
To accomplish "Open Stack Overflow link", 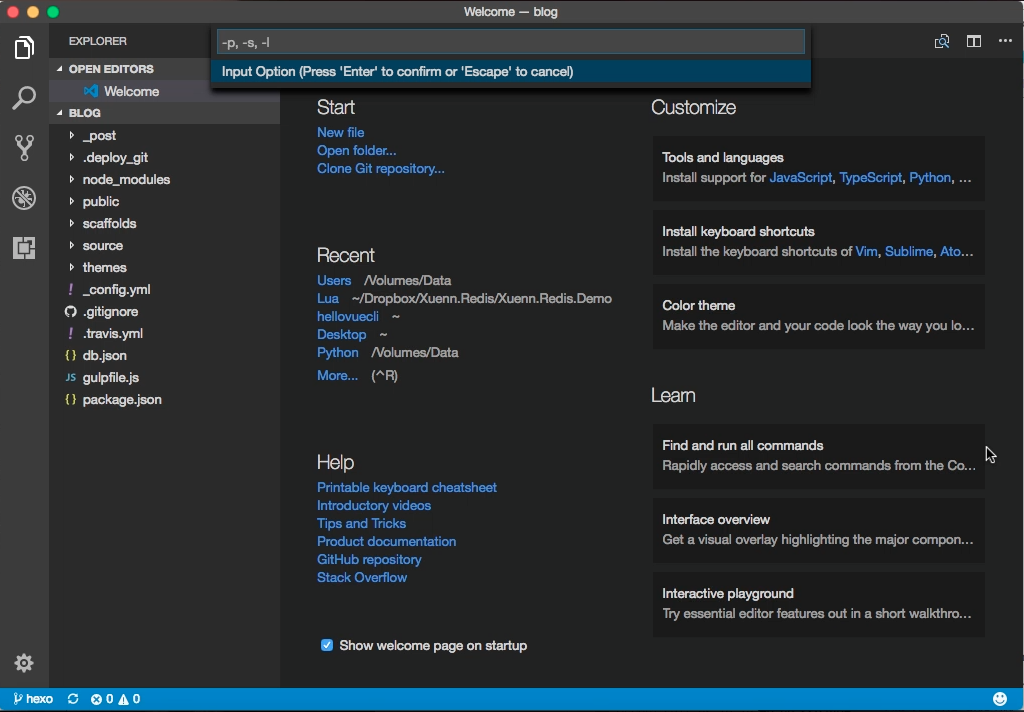I will coord(362,577).
